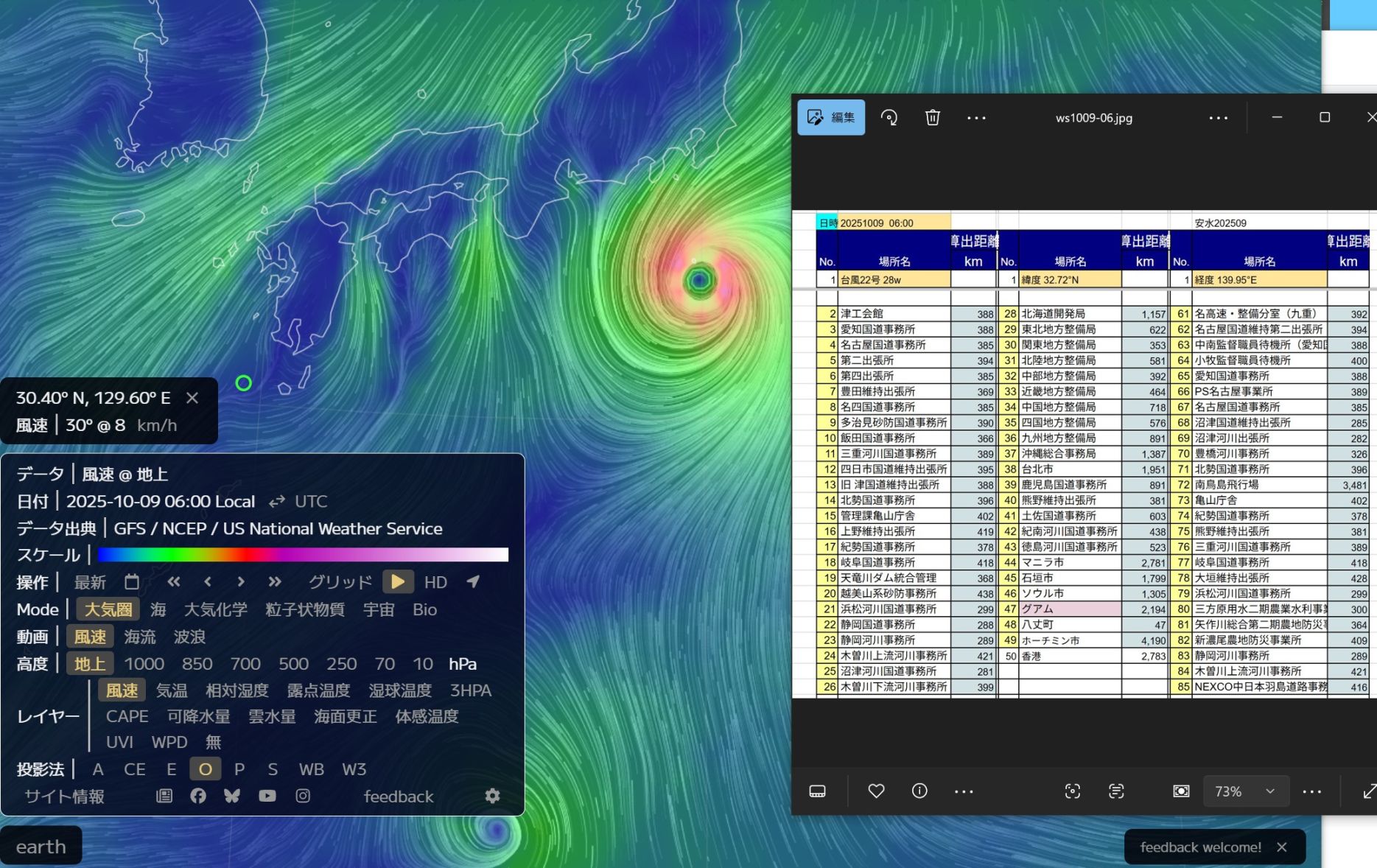Screen dimensions: 1377x868
Task: Expand the 73% zoom dropdown
Action: [x=1270, y=791]
